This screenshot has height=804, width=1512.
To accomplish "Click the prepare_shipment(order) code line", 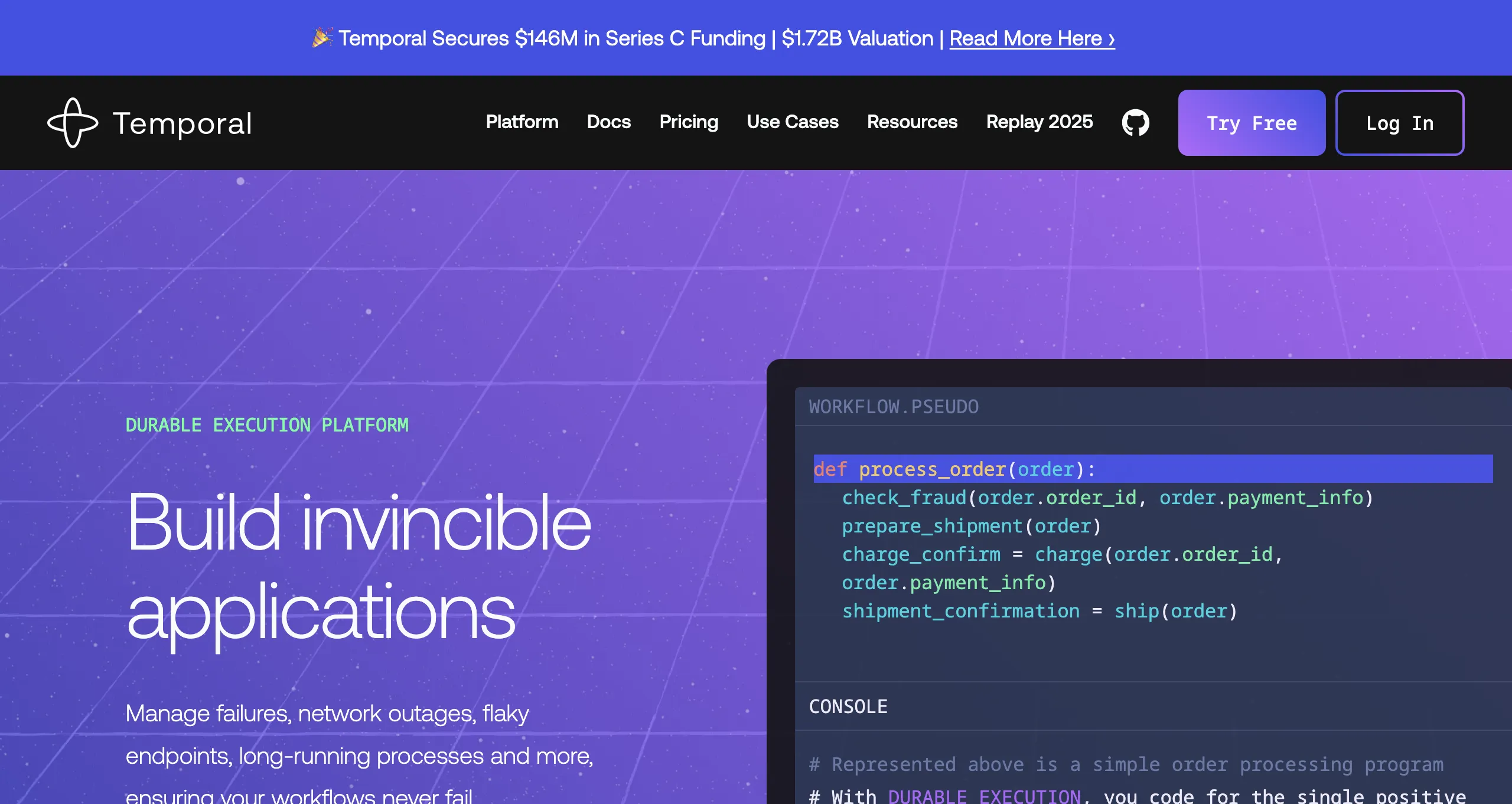I will click(x=972, y=525).
